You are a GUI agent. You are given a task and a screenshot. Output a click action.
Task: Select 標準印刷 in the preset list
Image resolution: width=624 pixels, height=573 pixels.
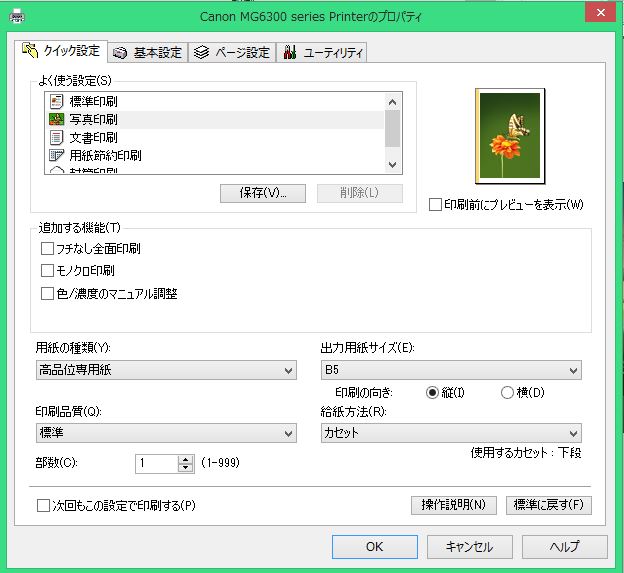215,102
